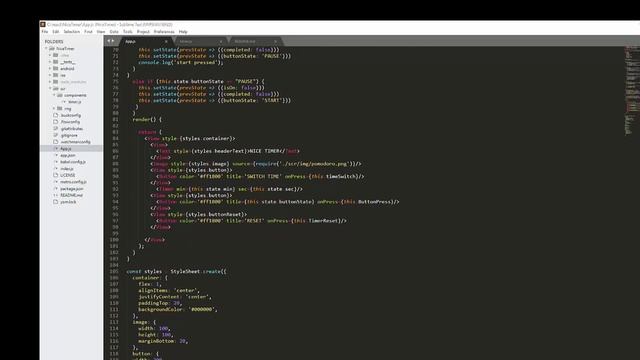640x360 pixels.
Task: Click the .gitignore file icon
Action: coord(56,135)
